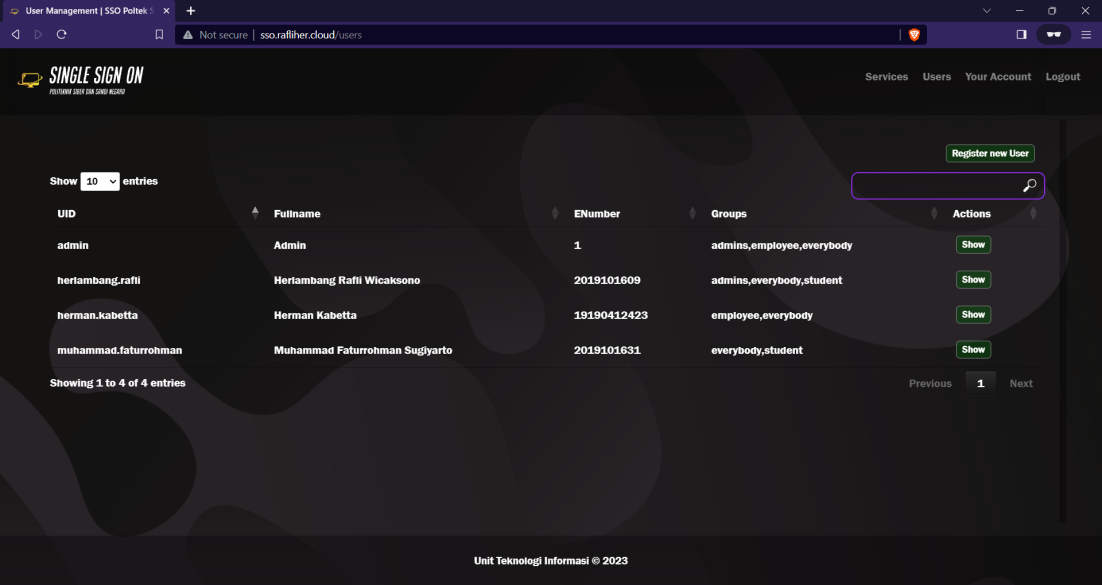The width and height of the screenshot is (1102, 585).
Task: Click the Register new User button
Action: pos(989,153)
